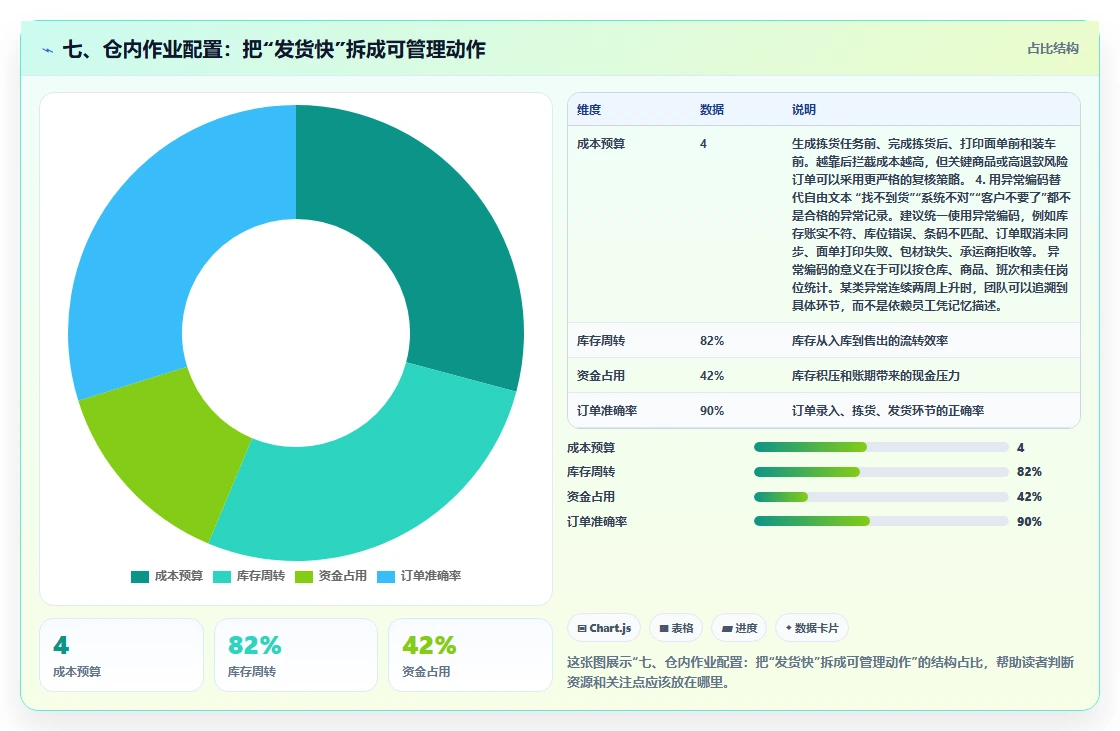Viewport: 1120px width, 731px height.
Task: Click the 库存积压和账期带来的现金压力 description
Action: (876, 376)
